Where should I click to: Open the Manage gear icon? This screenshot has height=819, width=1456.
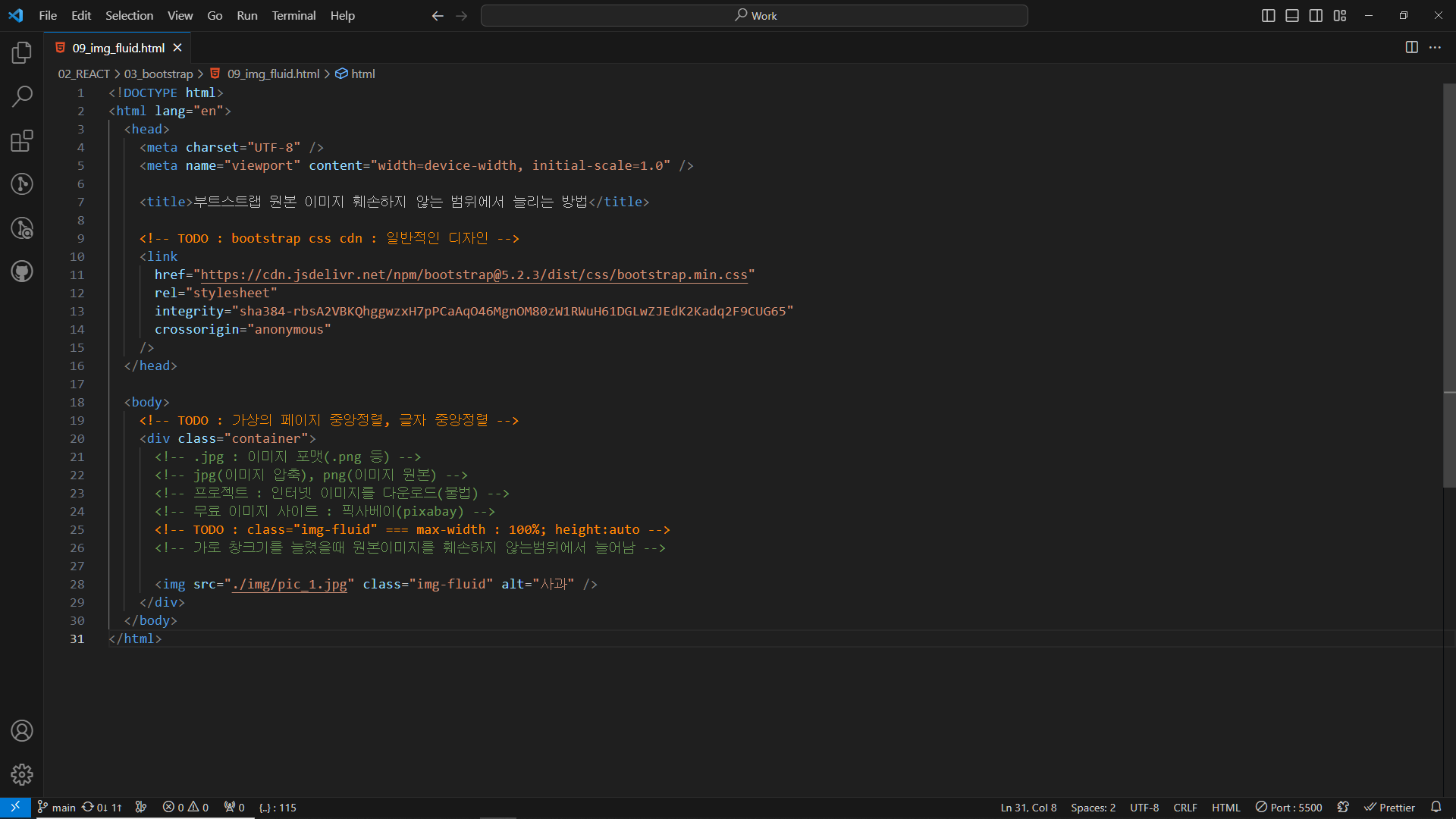[22, 774]
